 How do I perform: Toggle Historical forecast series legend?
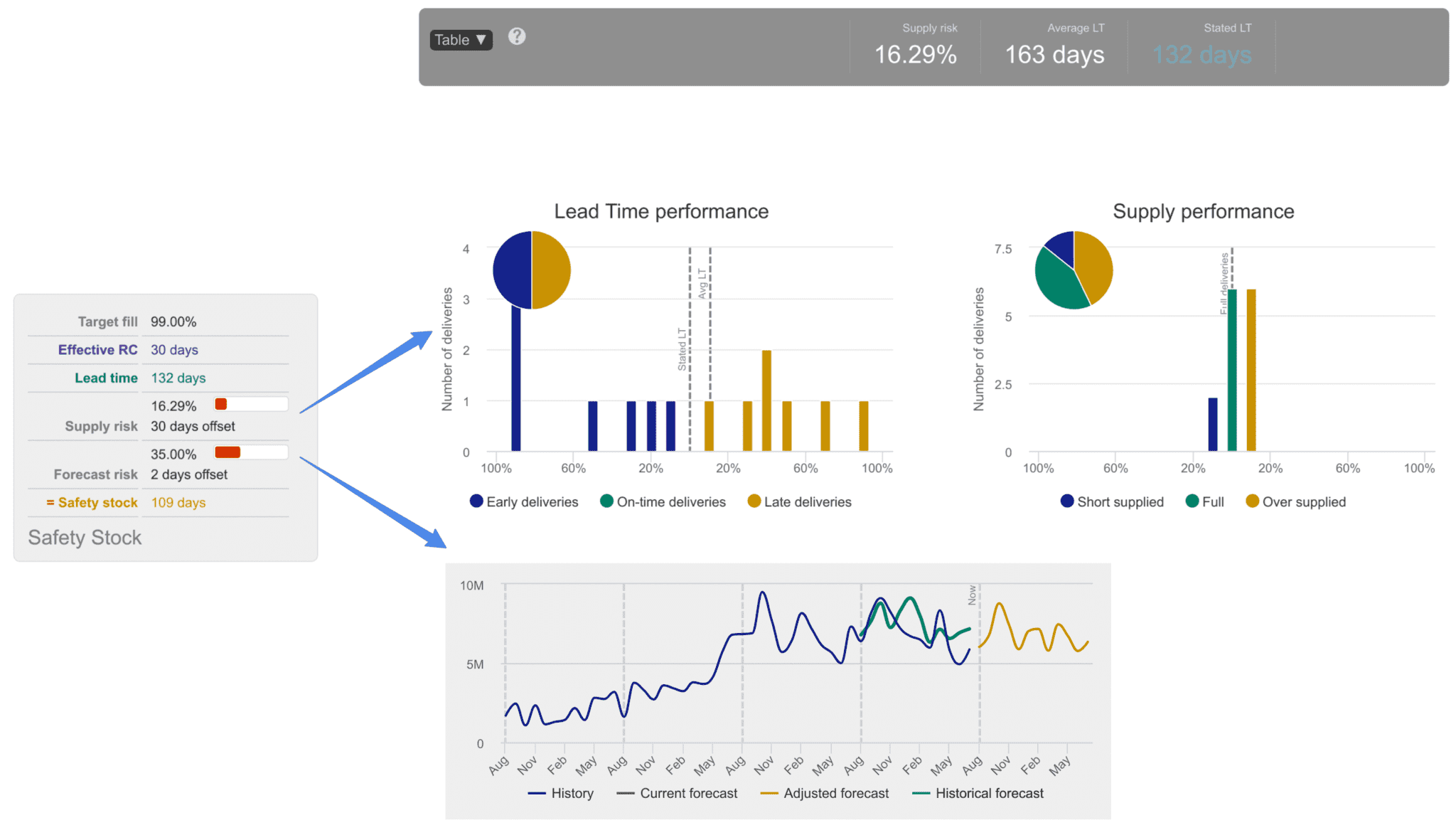tap(978, 793)
